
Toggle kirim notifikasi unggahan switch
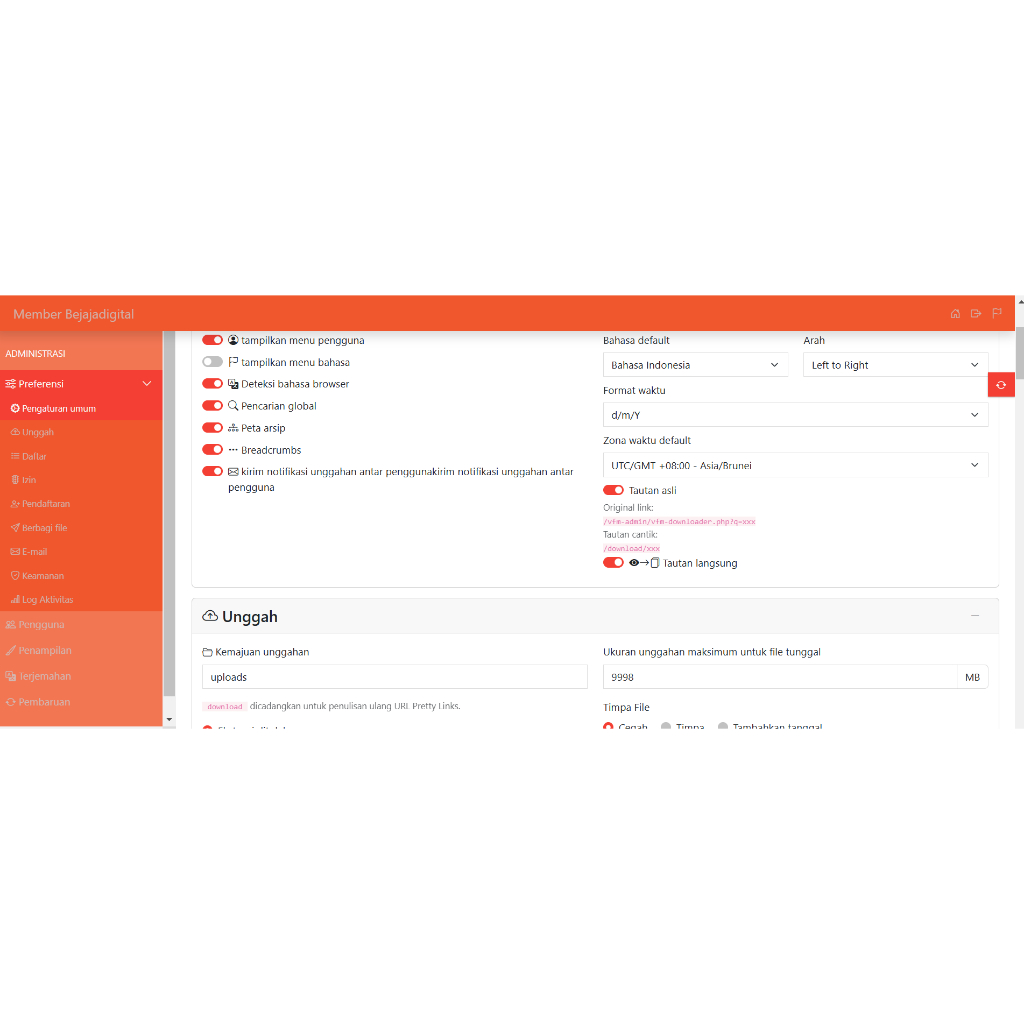pyautogui.click(x=212, y=472)
